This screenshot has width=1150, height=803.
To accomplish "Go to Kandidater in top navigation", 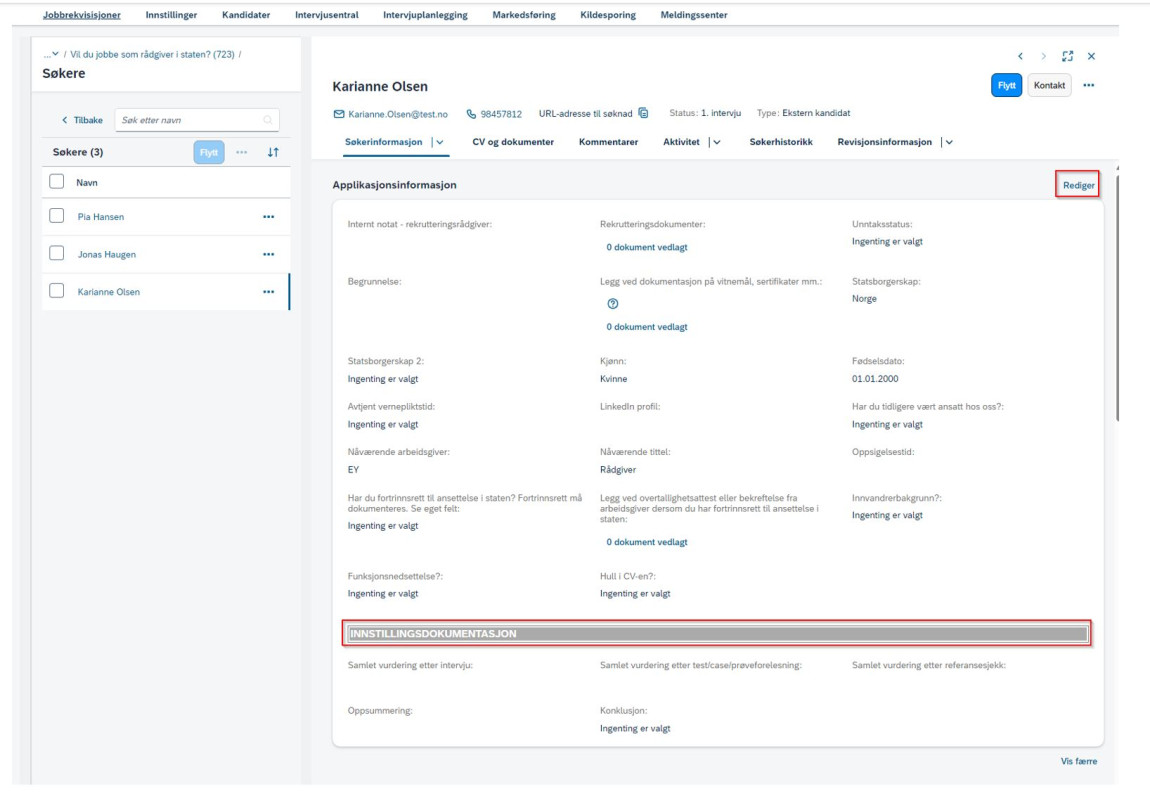I will (246, 15).
